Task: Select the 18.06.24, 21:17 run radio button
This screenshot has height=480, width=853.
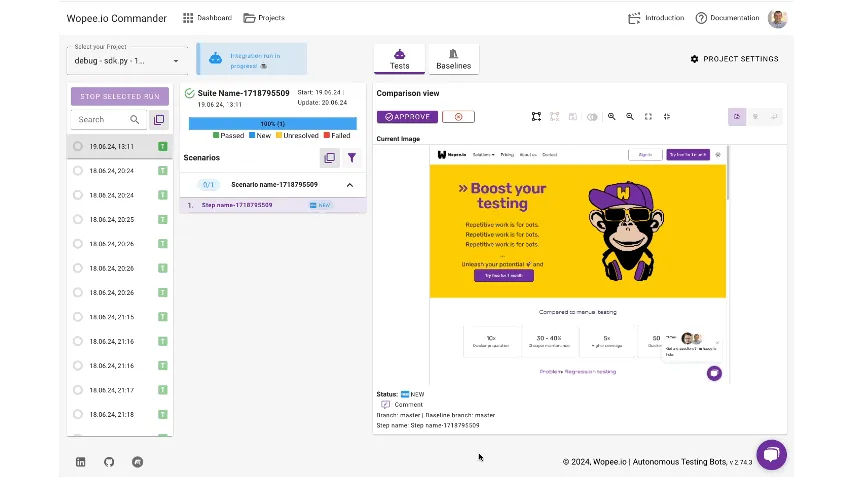Action: click(78, 390)
